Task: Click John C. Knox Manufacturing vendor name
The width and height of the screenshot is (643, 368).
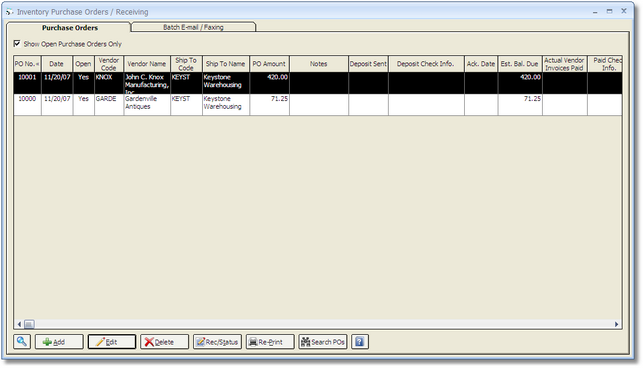Action: (147, 83)
